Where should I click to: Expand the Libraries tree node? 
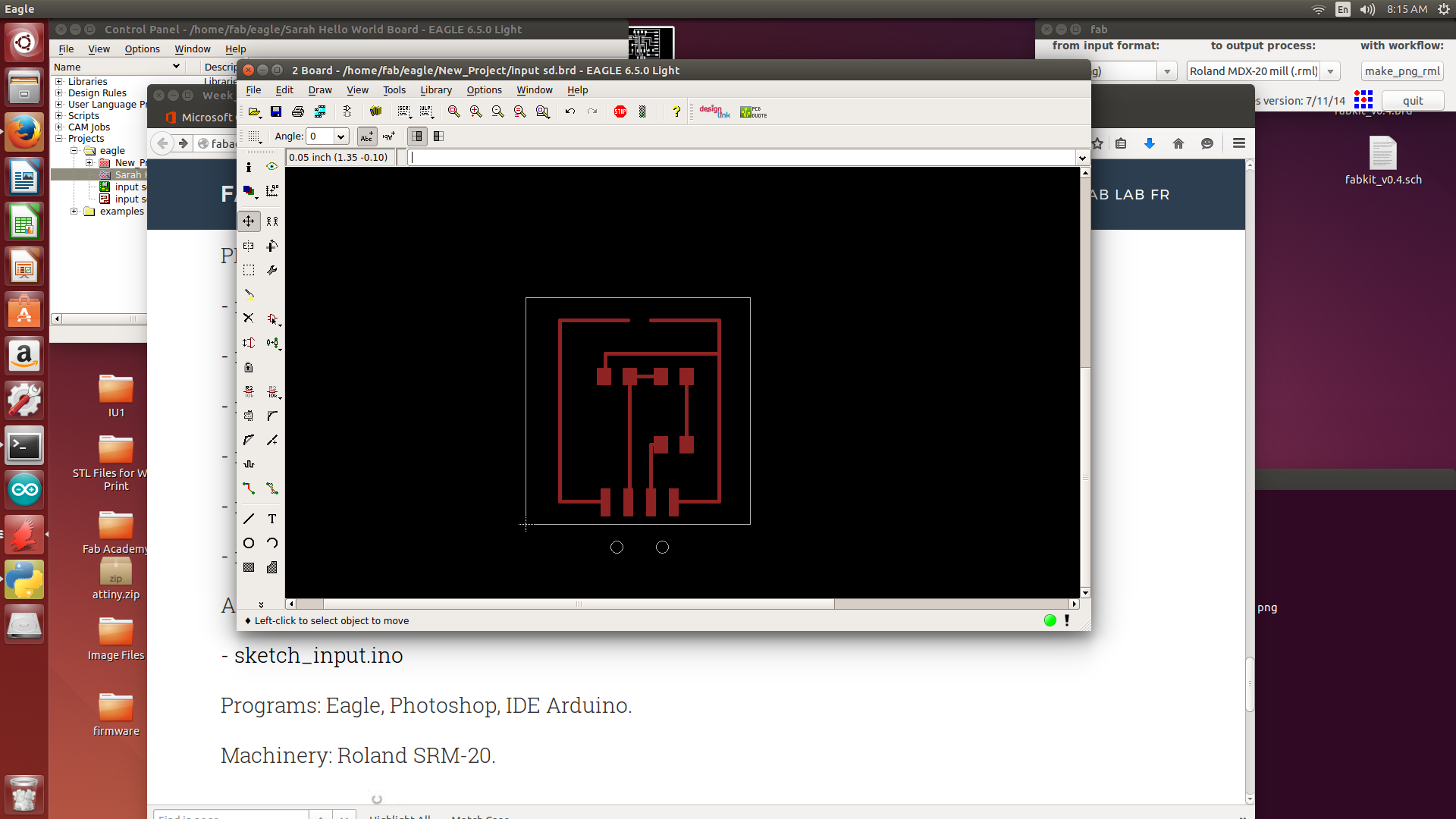coord(59,82)
